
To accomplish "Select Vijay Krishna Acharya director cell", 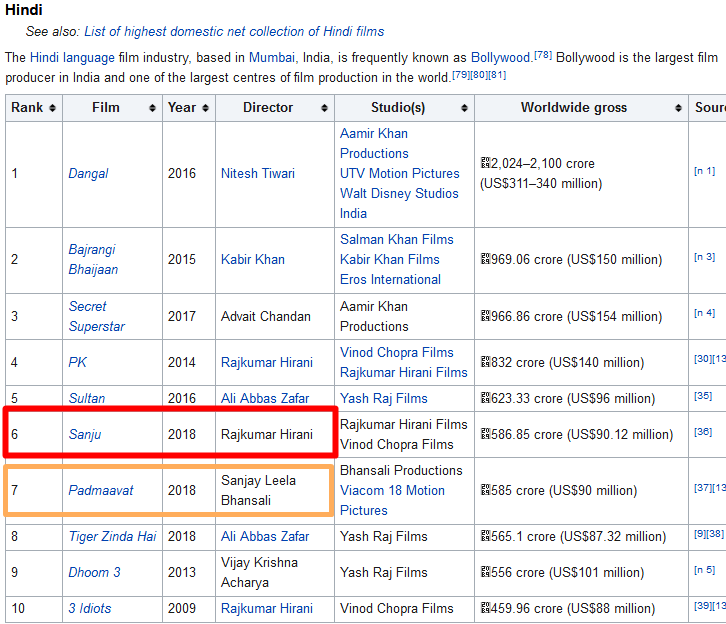I will click(x=275, y=573).
